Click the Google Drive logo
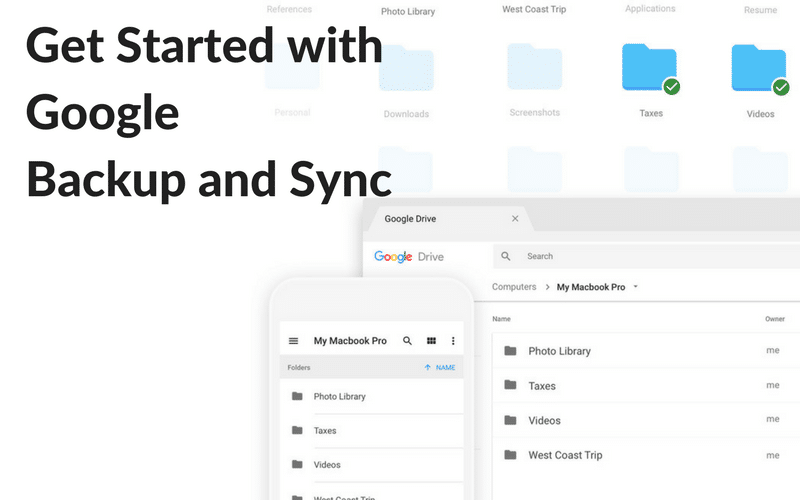Screen dimensions: 800x500 point(408,257)
